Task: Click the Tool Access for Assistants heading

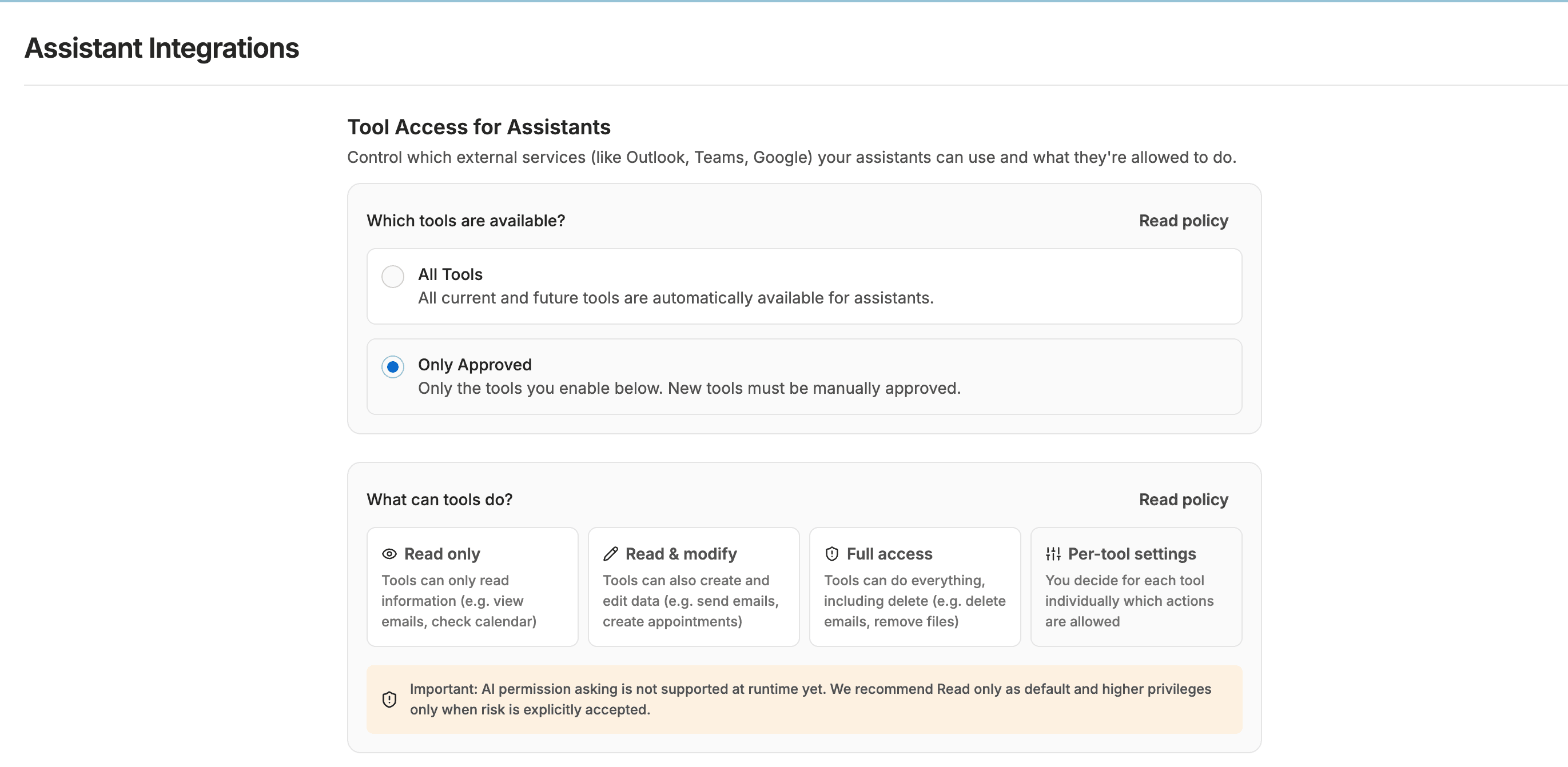Action: pyautogui.click(x=479, y=126)
